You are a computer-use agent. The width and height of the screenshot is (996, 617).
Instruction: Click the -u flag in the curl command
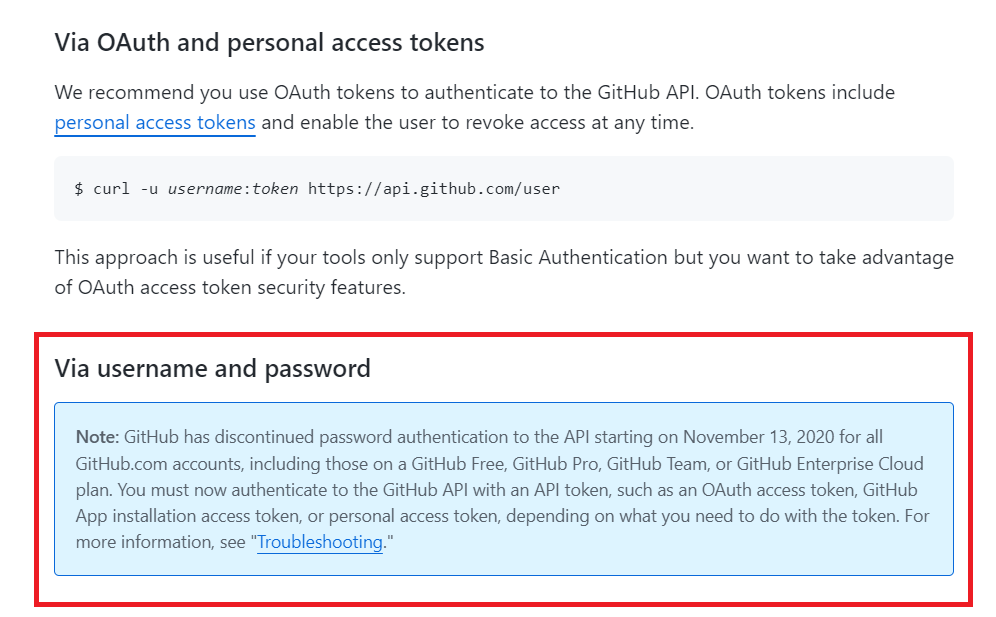149,189
